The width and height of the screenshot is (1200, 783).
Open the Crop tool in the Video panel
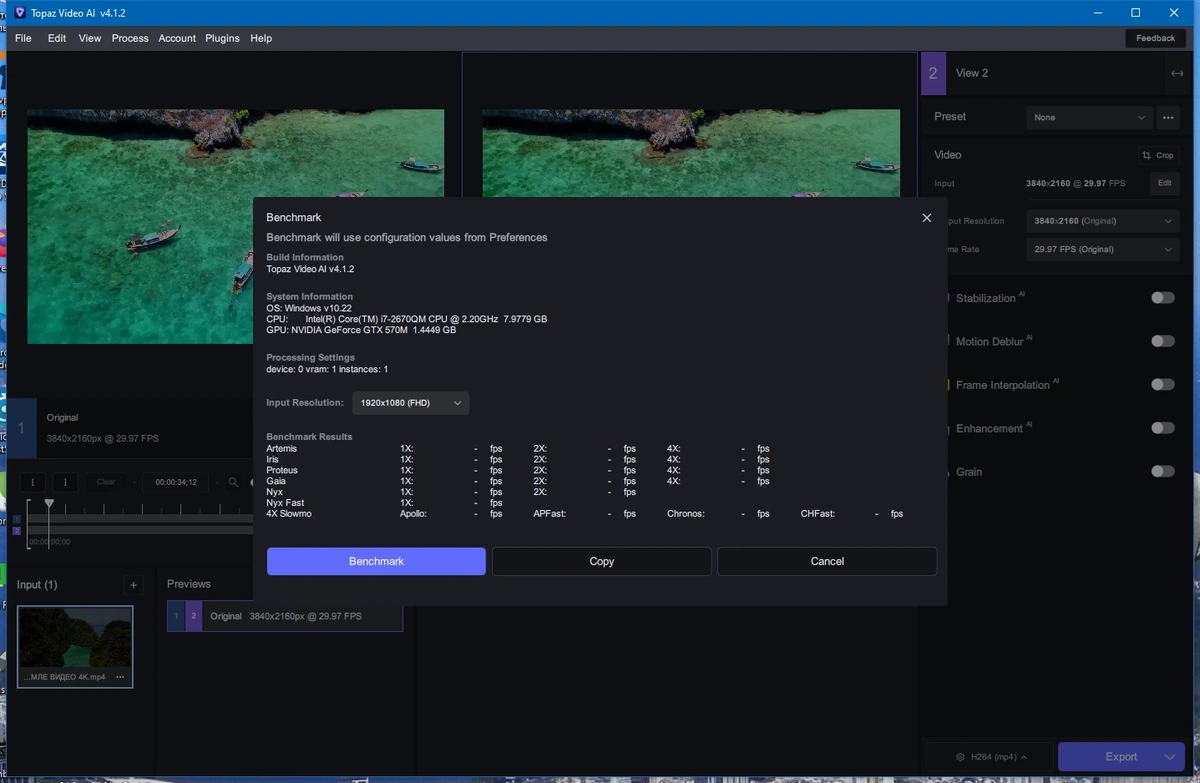1158,155
